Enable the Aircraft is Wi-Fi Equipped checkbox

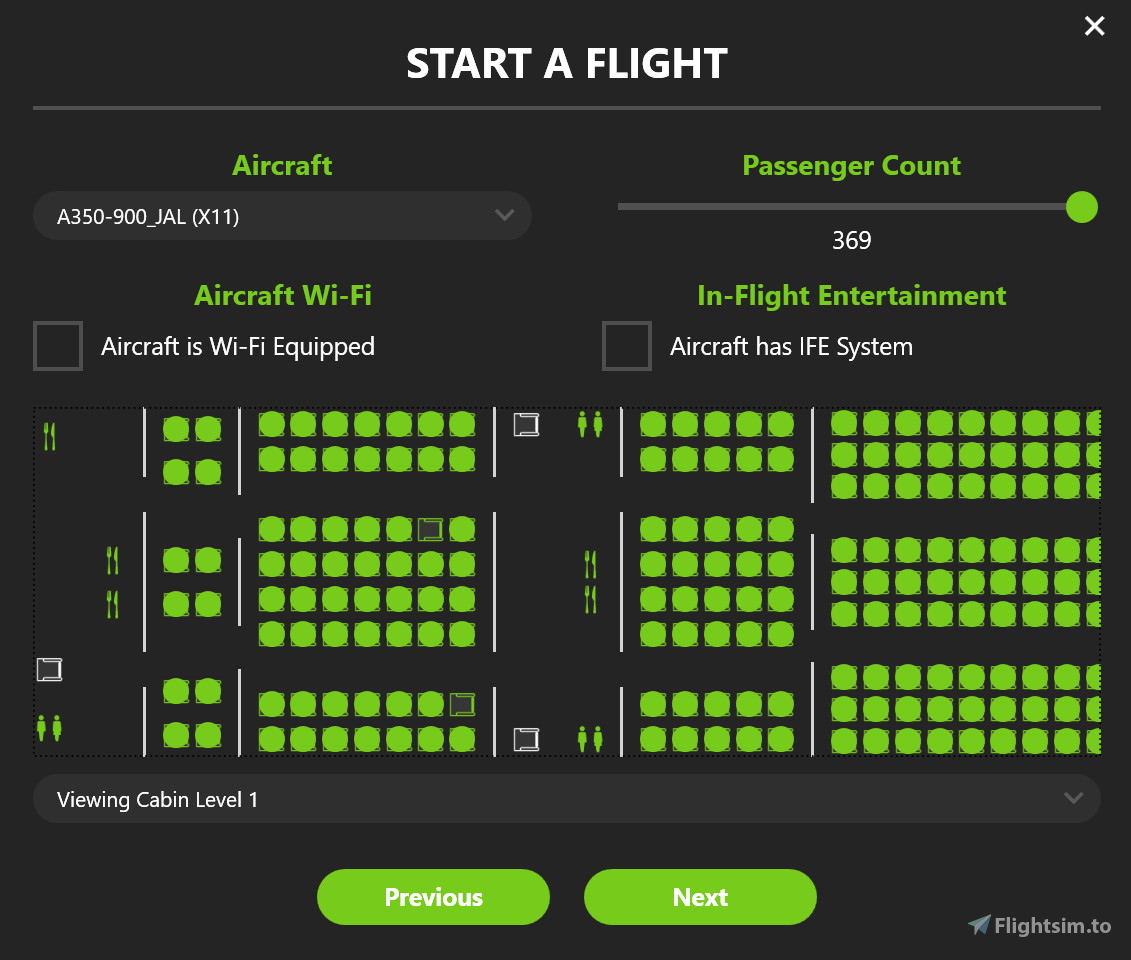[57, 345]
